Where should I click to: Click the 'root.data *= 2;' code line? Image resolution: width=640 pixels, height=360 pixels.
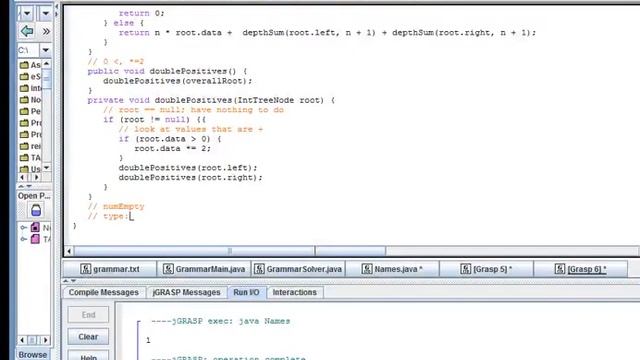click(x=173, y=149)
